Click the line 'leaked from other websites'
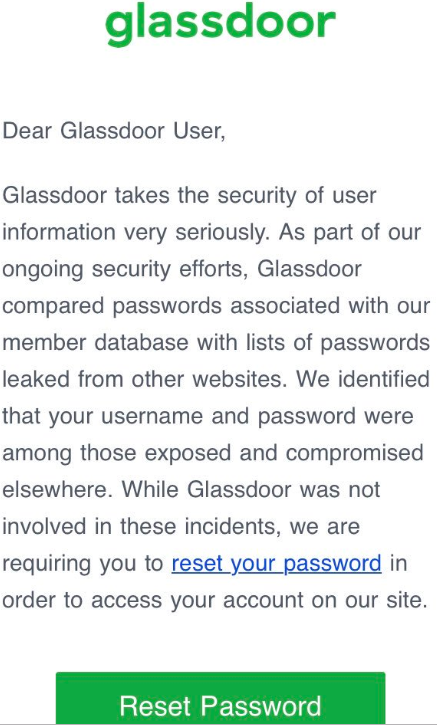Viewport: 437px width, 725px height. 216,380
